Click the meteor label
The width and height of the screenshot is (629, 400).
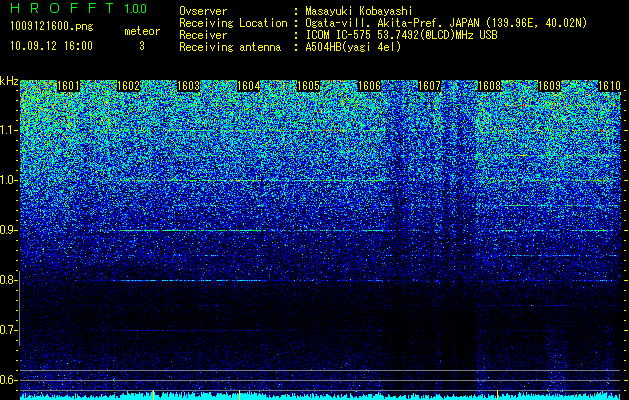142,31
